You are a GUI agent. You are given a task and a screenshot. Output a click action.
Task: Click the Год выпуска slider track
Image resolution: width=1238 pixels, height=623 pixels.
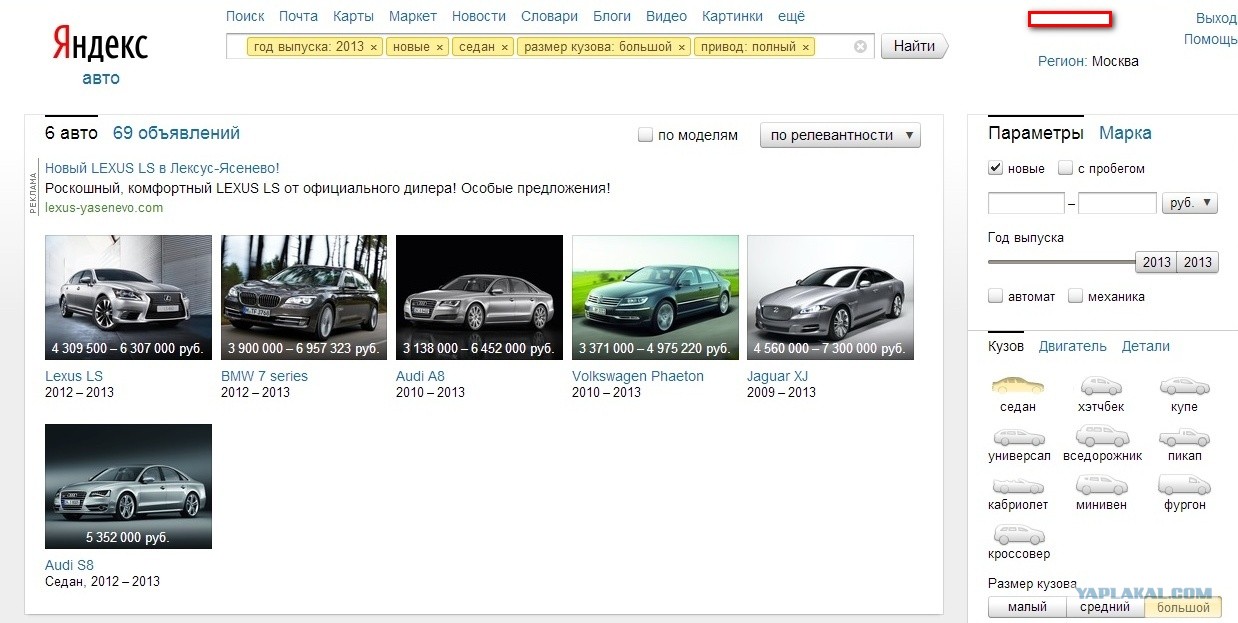click(1061, 262)
